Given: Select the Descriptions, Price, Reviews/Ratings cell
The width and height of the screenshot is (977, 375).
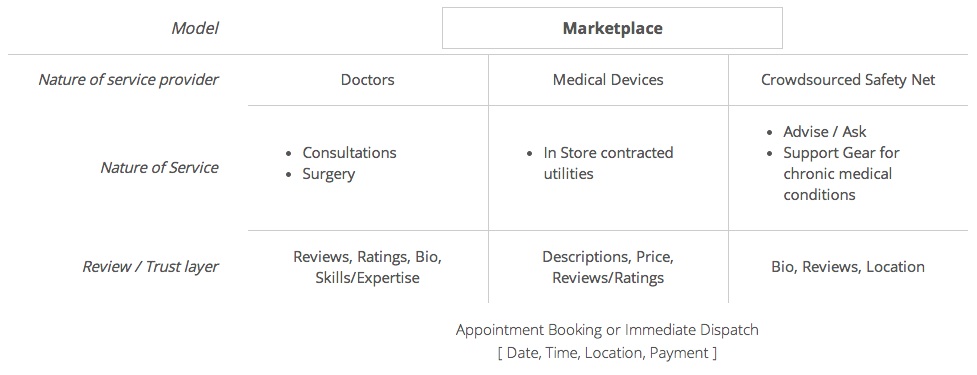Looking at the screenshot, I should (608, 267).
